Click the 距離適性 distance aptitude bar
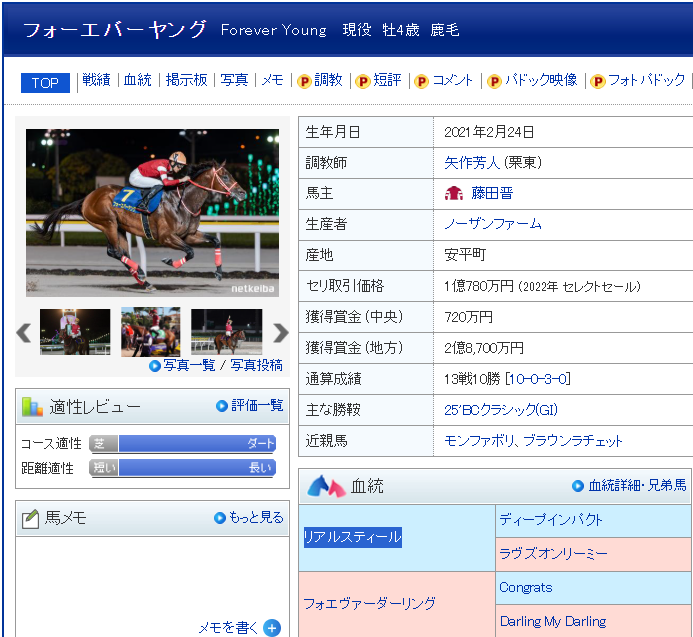The image size is (693, 637). pyautogui.click(x=182, y=467)
